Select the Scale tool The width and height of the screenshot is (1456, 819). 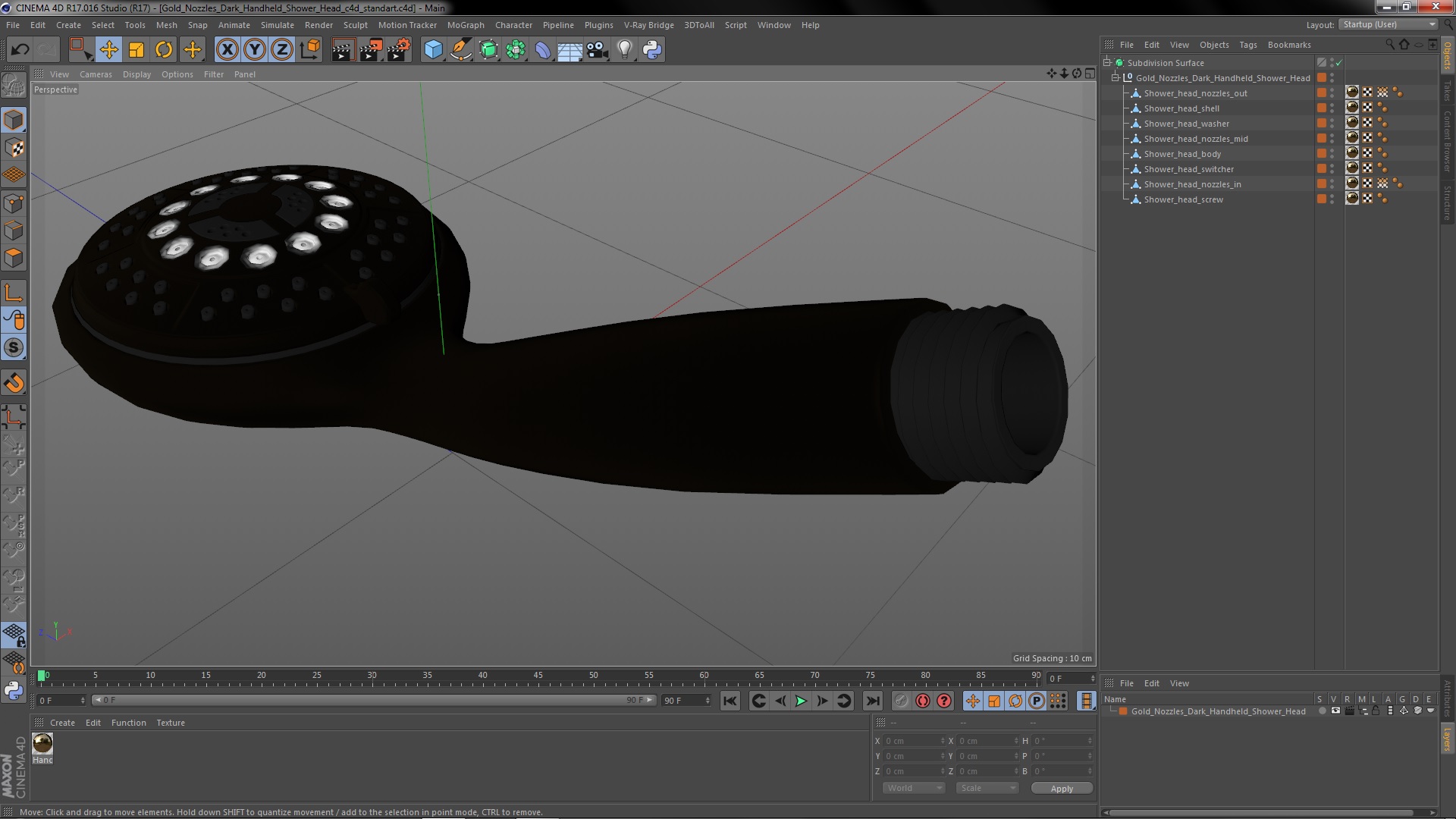136,50
